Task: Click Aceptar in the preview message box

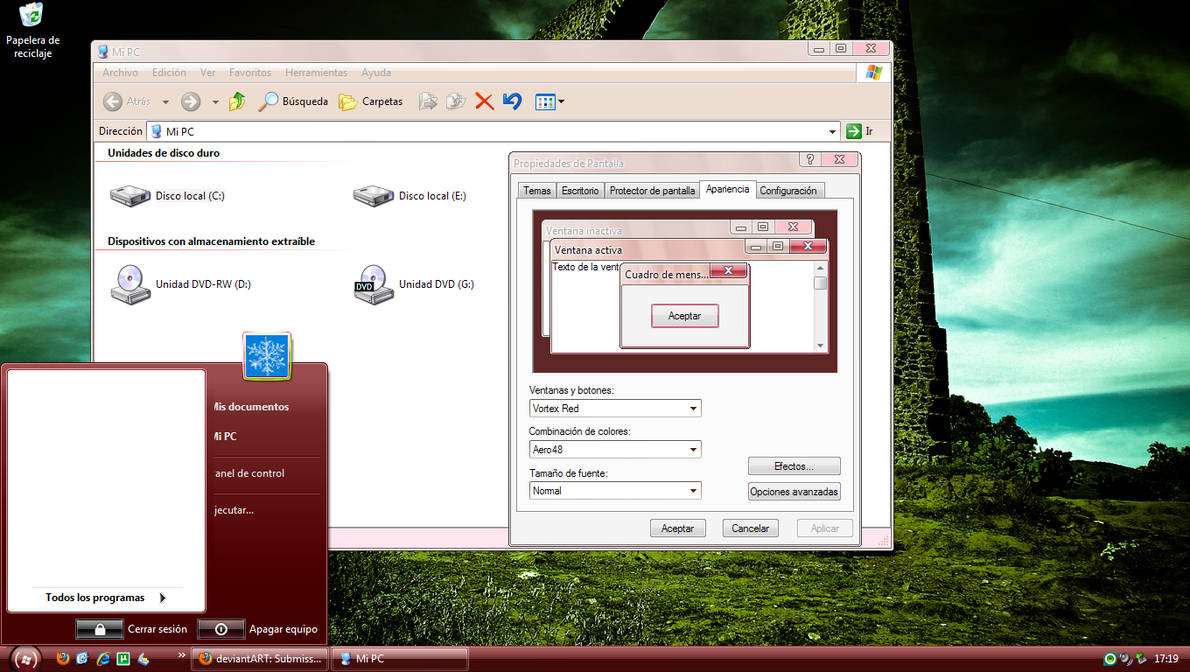Action: [x=685, y=316]
